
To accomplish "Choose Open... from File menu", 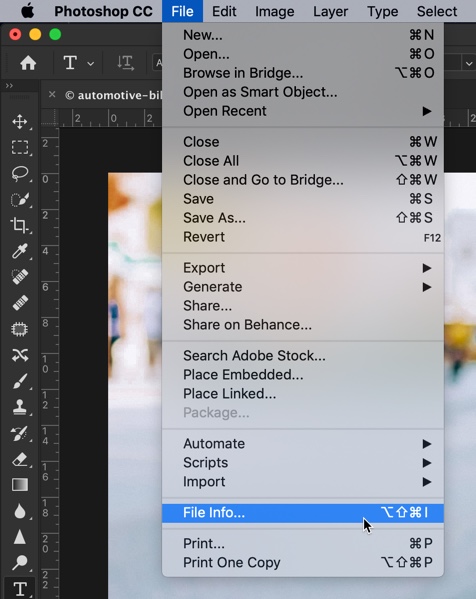I will (303, 54).
